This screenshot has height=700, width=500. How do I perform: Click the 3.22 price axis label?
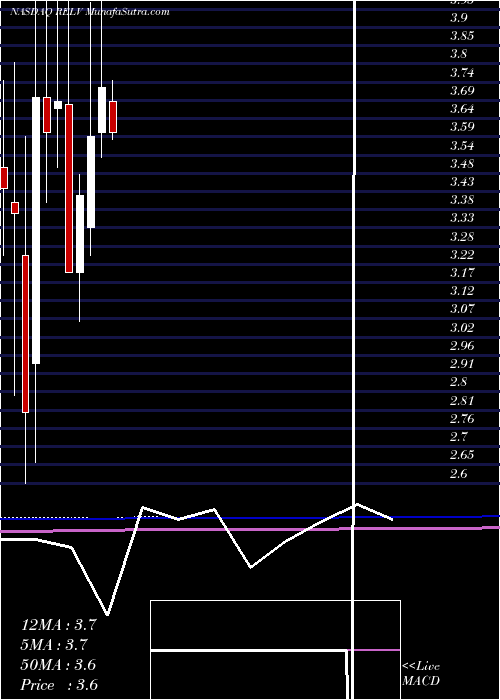462,254
